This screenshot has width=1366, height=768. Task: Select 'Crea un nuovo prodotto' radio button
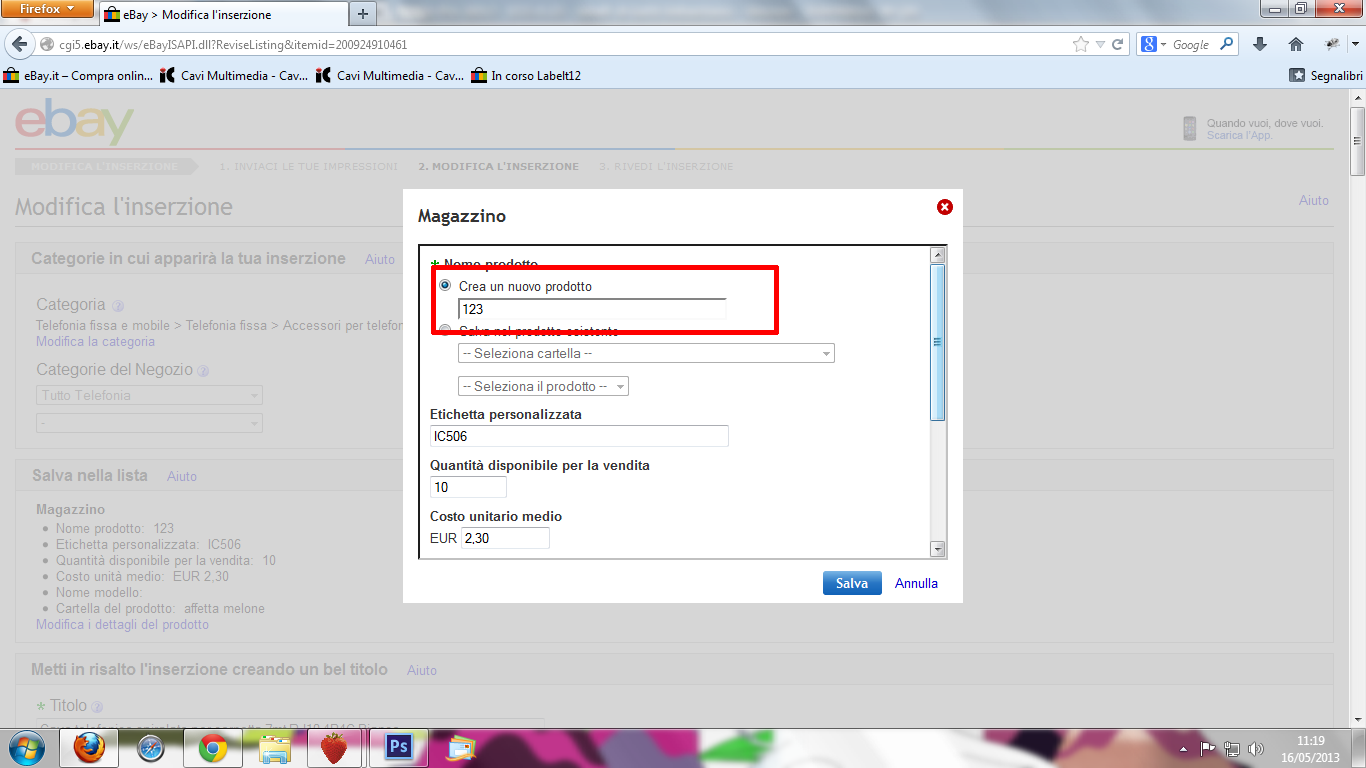click(x=445, y=286)
